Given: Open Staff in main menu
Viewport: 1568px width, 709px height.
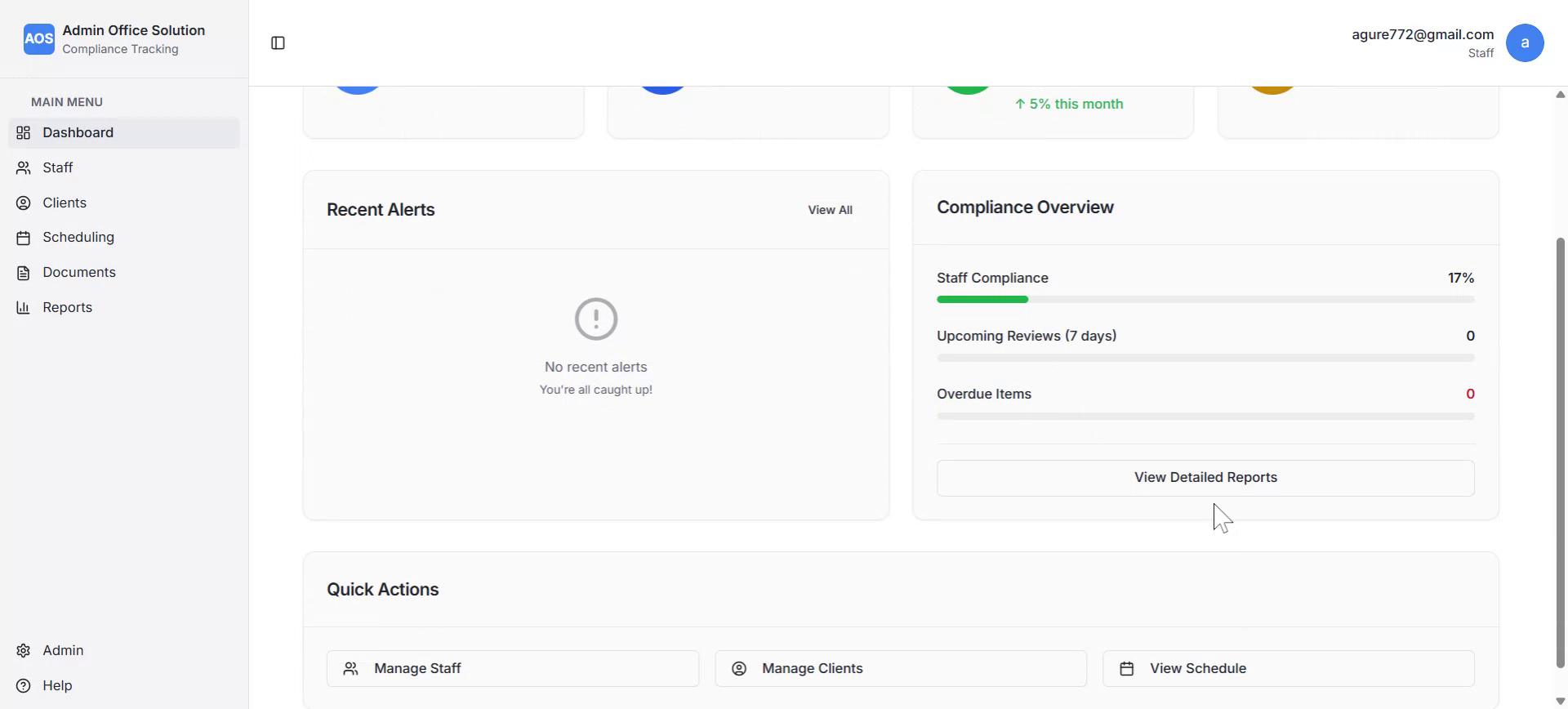Looking at the screenshot, I should click(124, 167).
